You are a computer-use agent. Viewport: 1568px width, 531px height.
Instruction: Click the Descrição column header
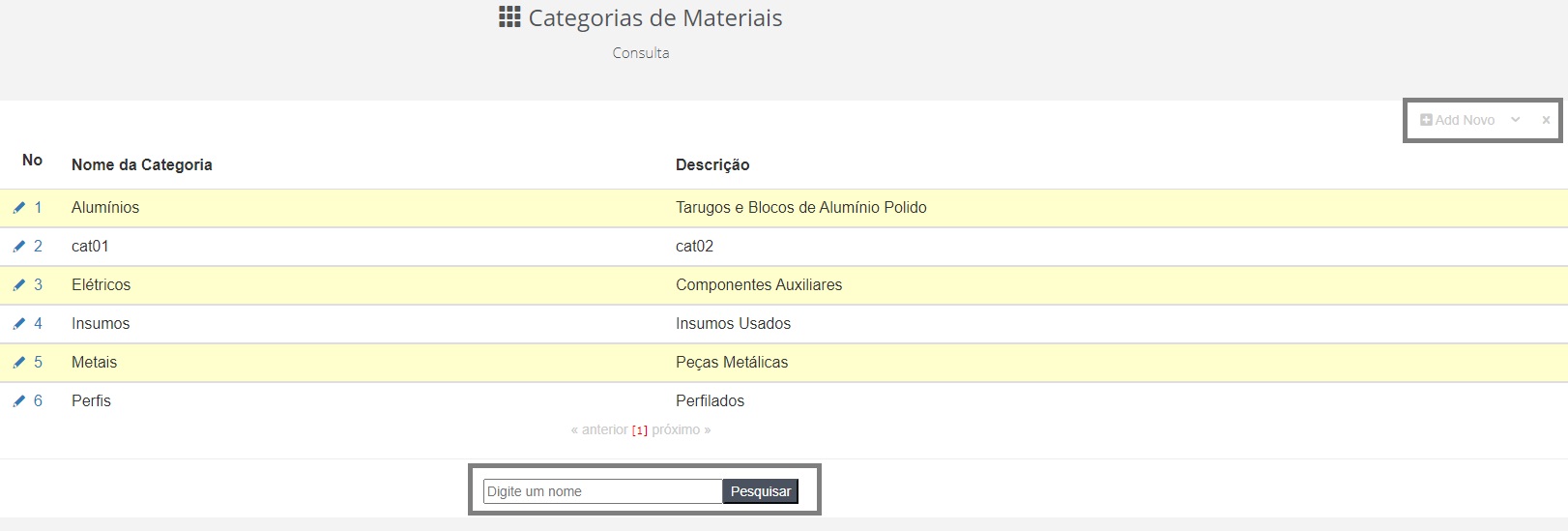pyautogui.click(x=712, y=164)
